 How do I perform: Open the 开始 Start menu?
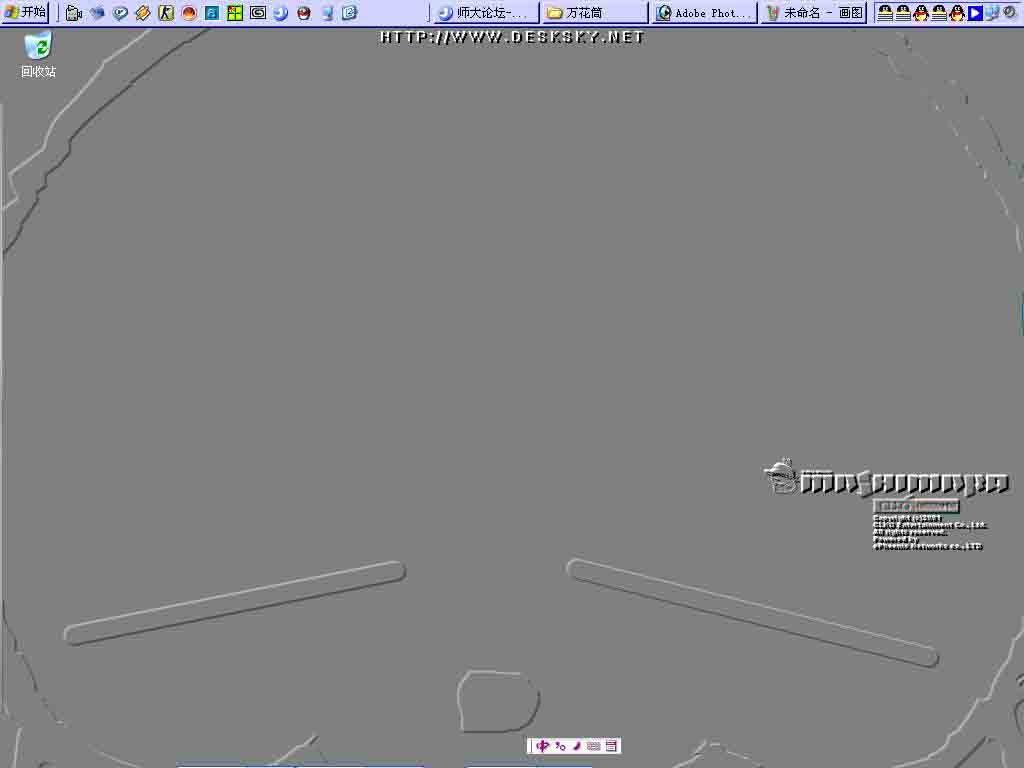[x=26, y=13]
